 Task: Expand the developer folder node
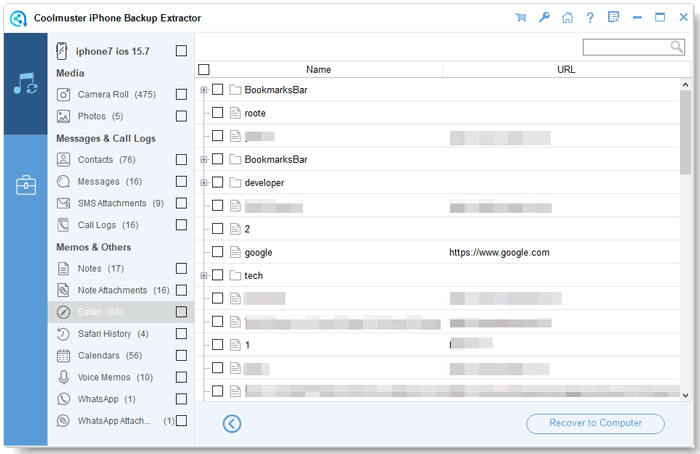pos(204,183)
